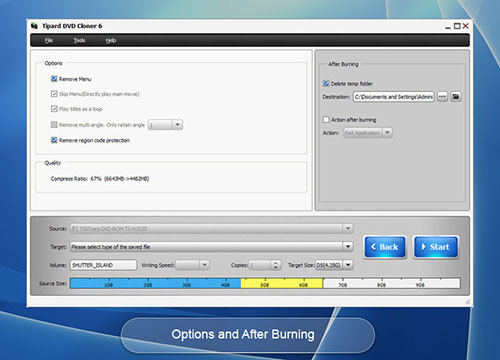Toggle Skip Menu directly play main movie
Screen dimensions: 500x360
point(54,94)
